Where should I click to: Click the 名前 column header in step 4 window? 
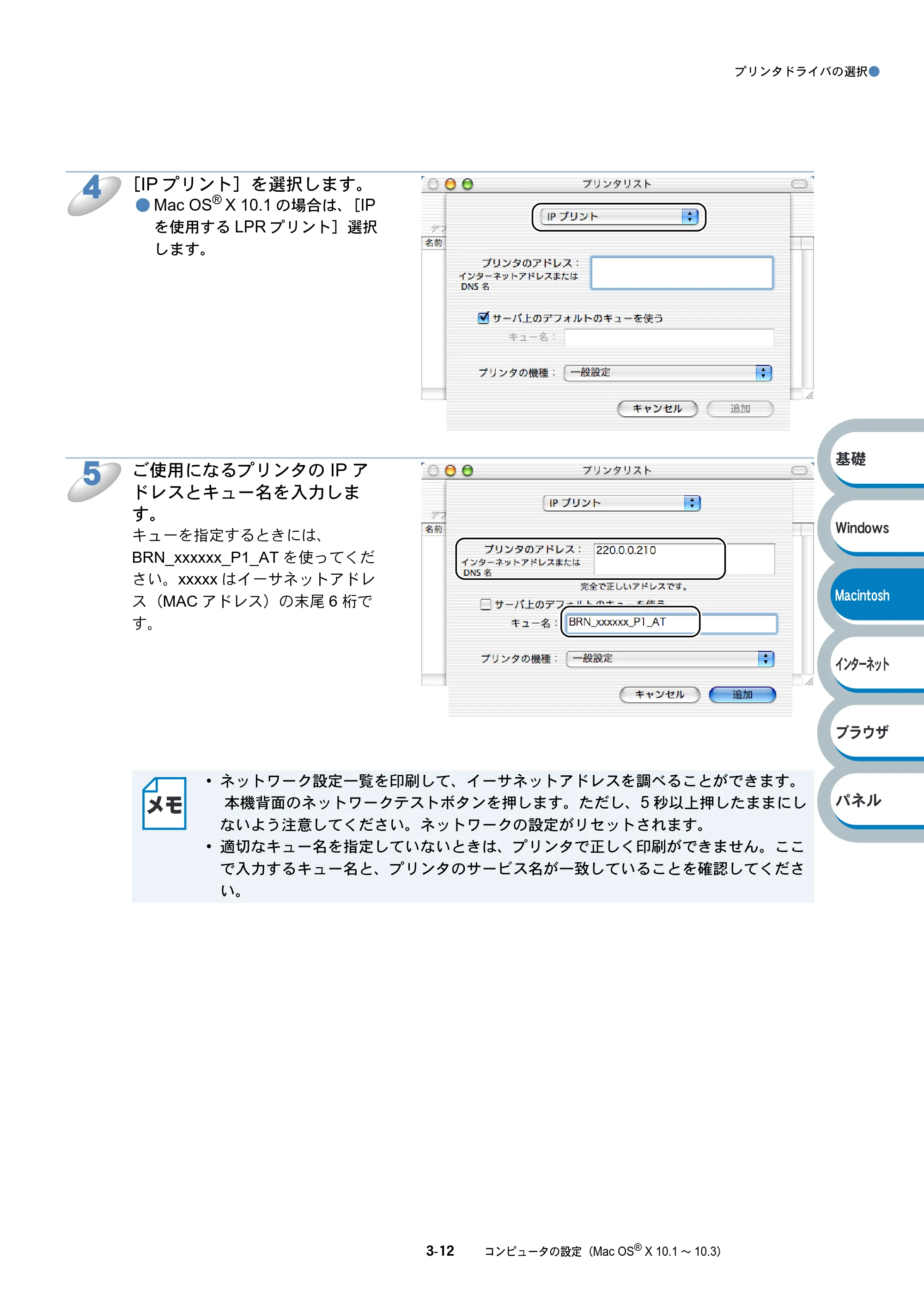[x=433, y=243]
